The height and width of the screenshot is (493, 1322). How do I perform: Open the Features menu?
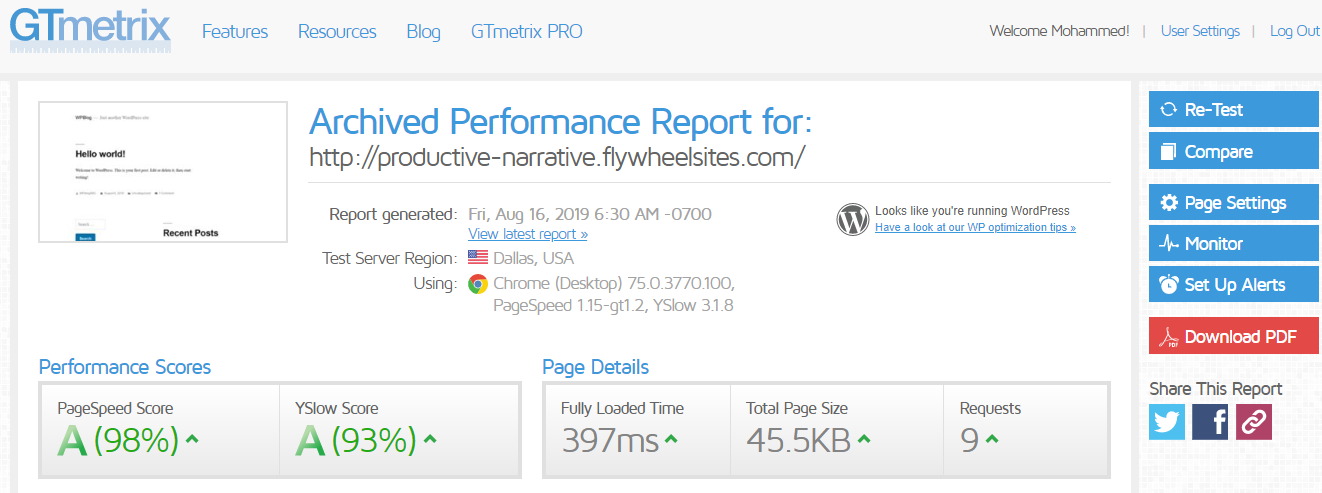tap(235, 32)
